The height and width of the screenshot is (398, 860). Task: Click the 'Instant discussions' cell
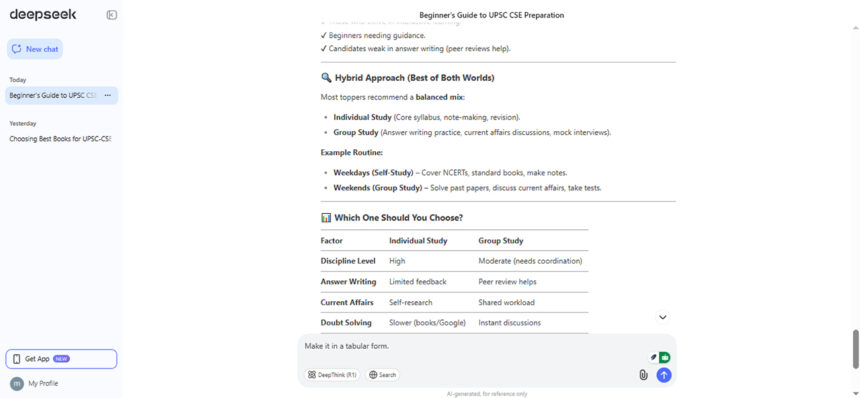pyautogui.click(x=510, y=323)
